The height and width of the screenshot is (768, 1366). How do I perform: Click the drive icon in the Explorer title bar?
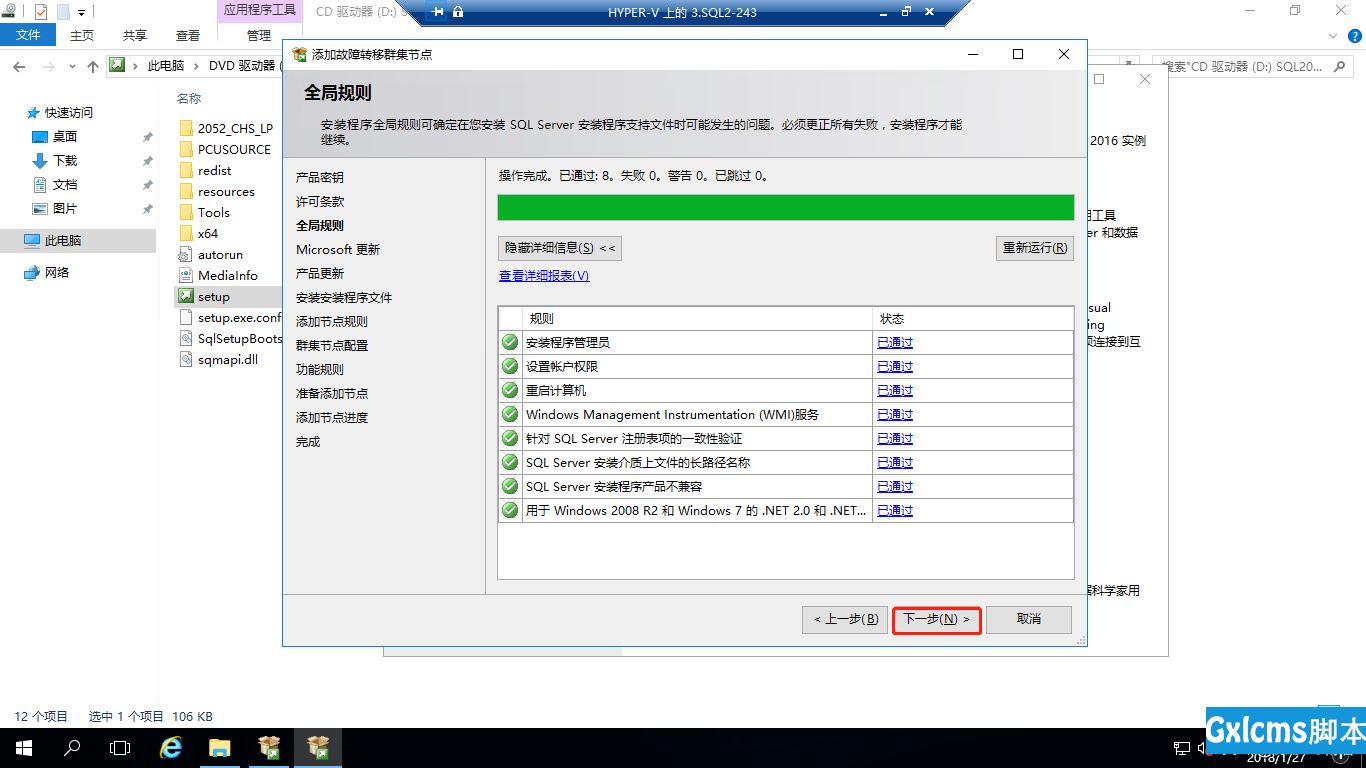pos(9,12)
